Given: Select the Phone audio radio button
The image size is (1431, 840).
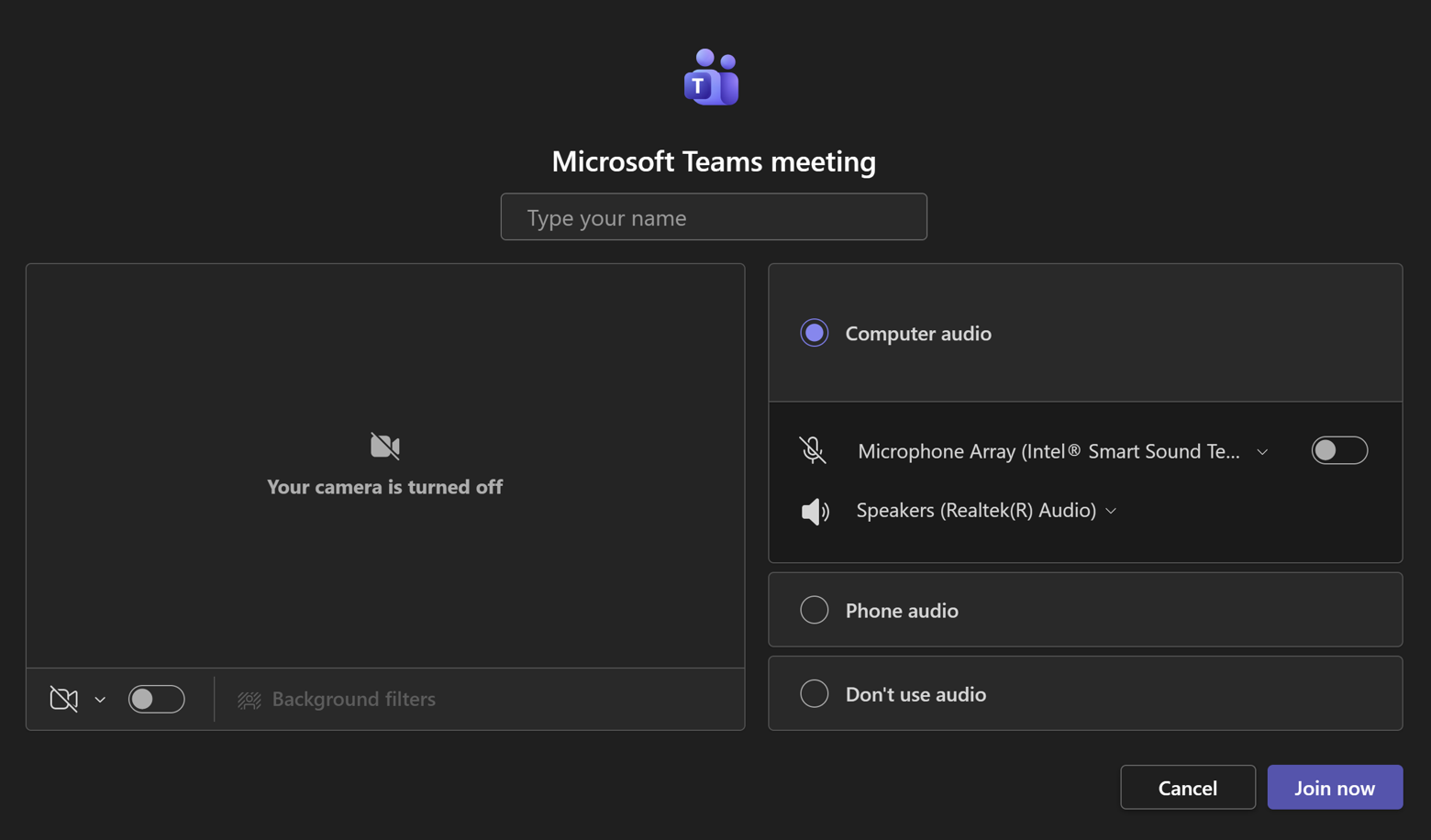Looking at the screenshot, I should coord(815,610).
